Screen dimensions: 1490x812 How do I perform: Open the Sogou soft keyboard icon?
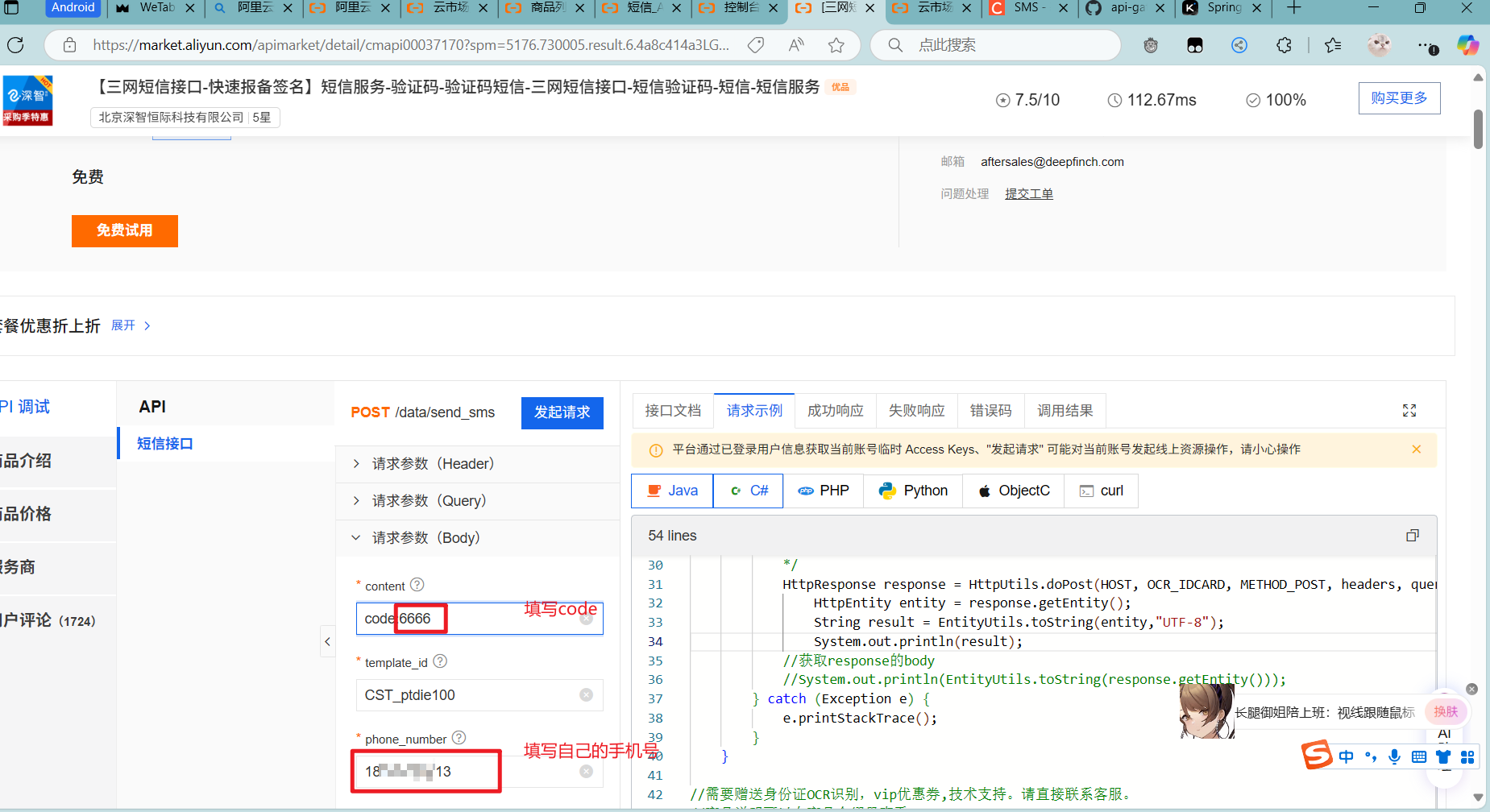tap(1419, 756)
